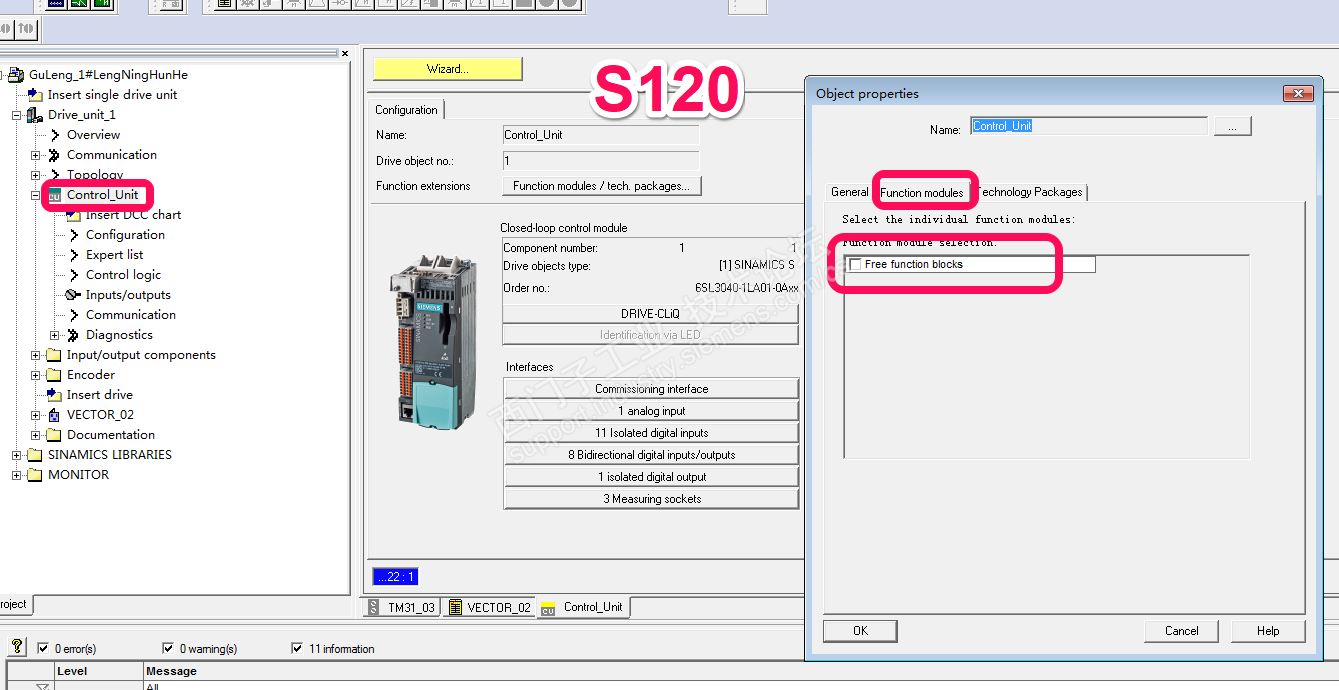
Task: Click the ellipsis button next to Name field
Action: coord(1233,127)
